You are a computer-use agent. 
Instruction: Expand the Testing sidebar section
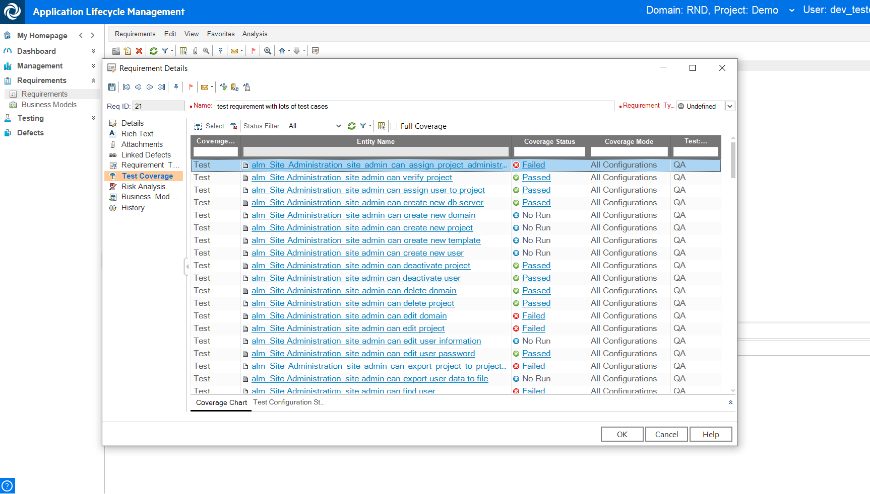pos(94,118)
